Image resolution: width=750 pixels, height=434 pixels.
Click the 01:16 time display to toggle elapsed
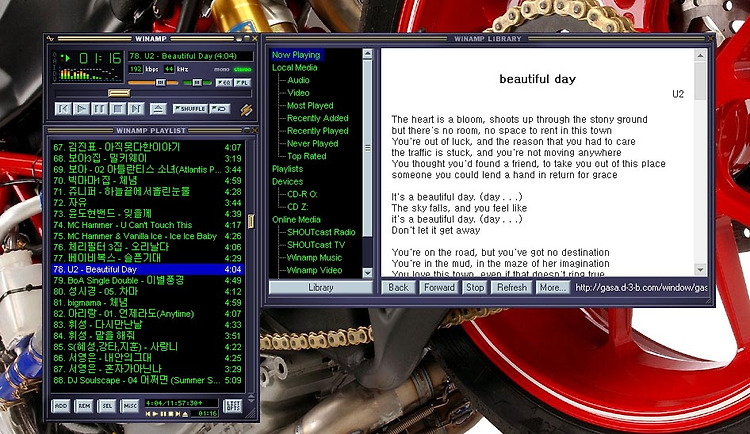click(100, 59)
